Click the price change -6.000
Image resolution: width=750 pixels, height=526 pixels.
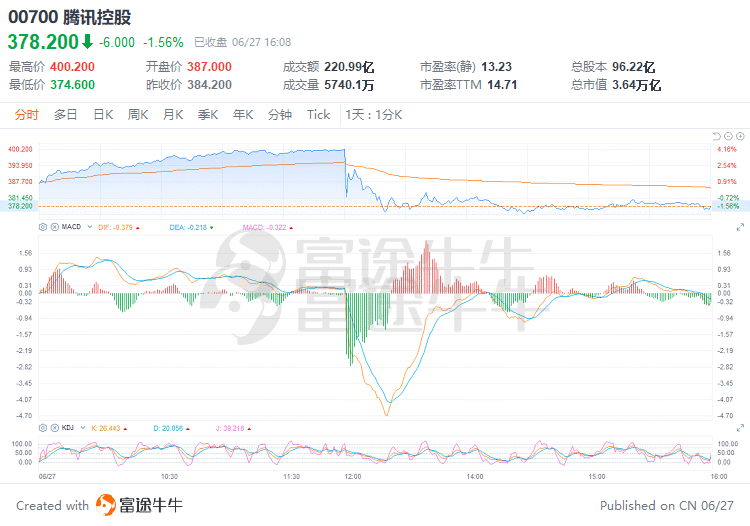click(x=117, y=43)
